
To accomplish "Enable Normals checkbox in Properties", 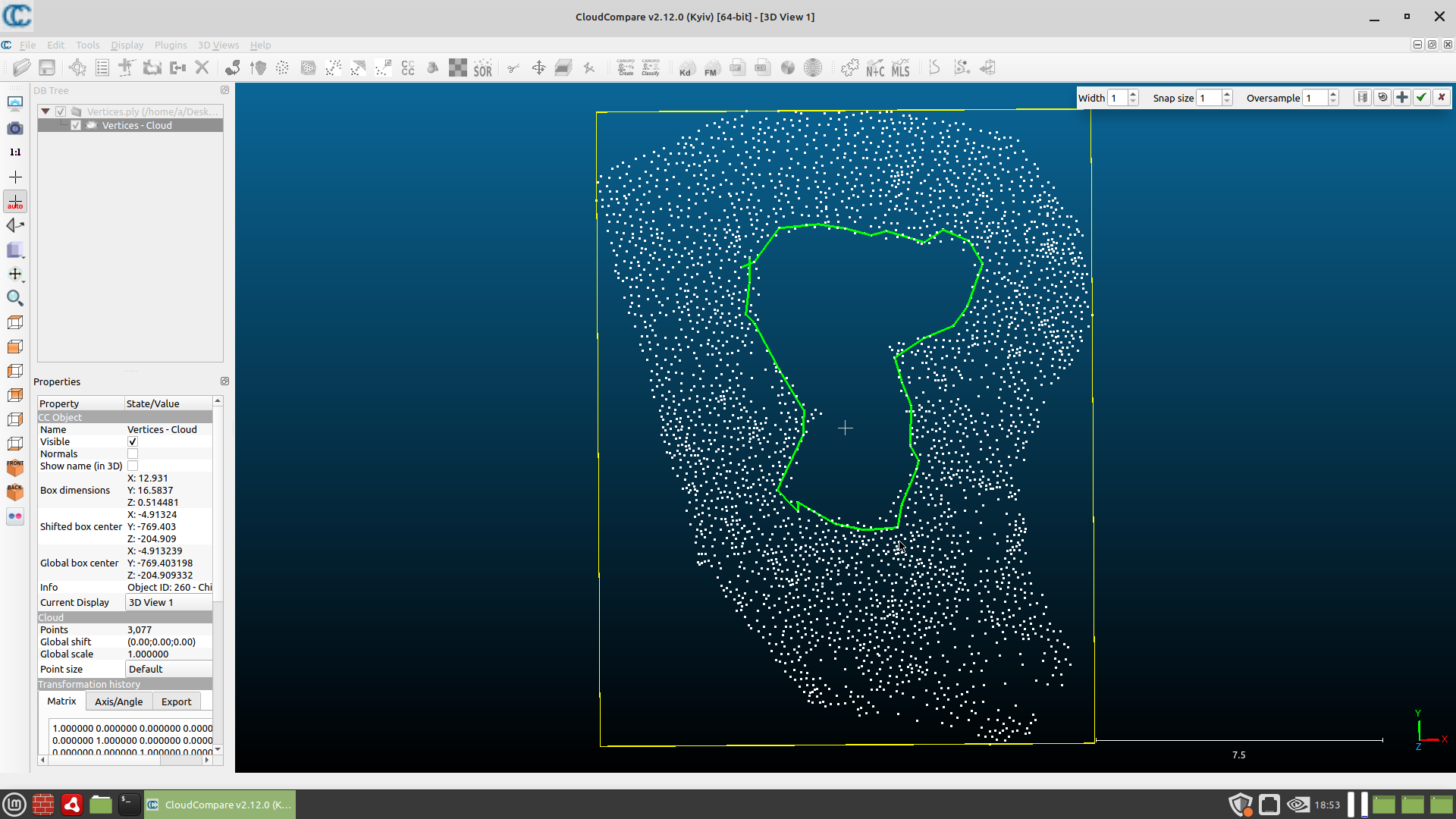I will pyautogui.click(x=133, y=454).
